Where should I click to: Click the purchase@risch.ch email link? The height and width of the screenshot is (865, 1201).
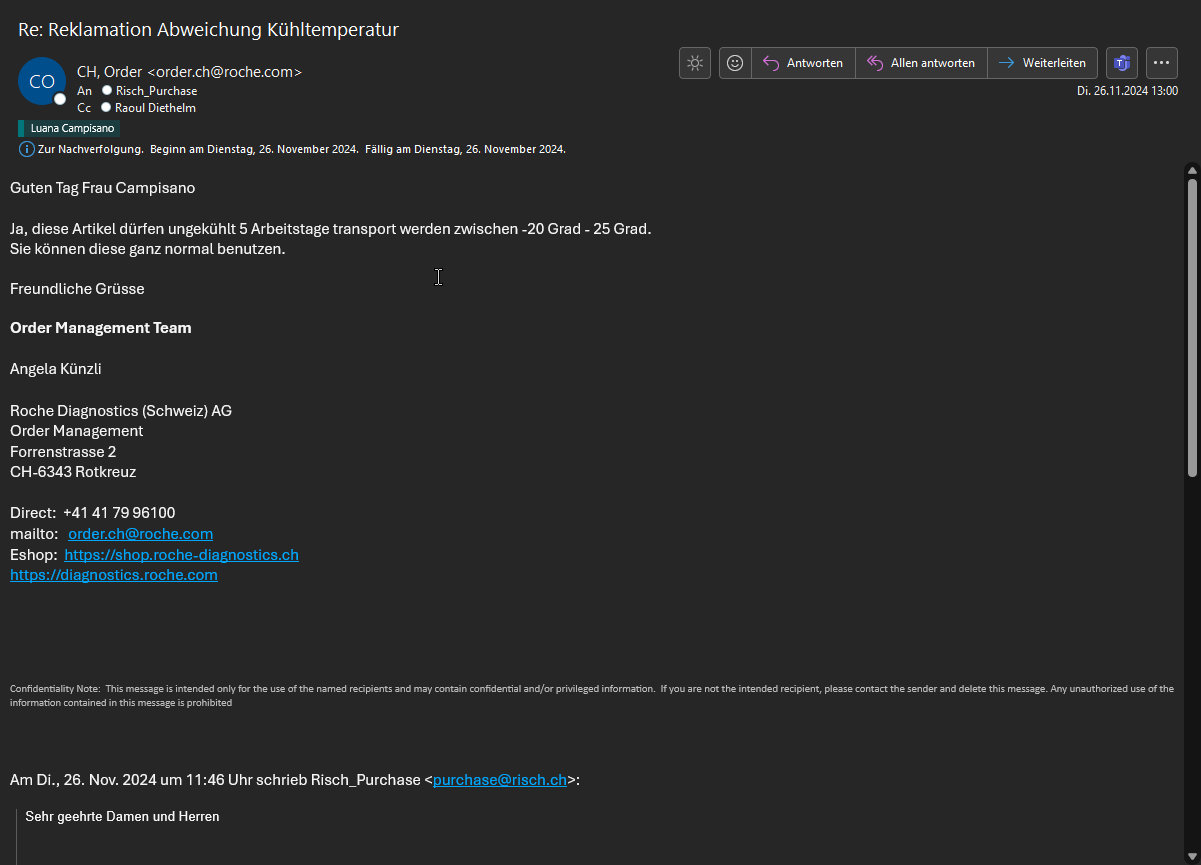coord(499,780)
